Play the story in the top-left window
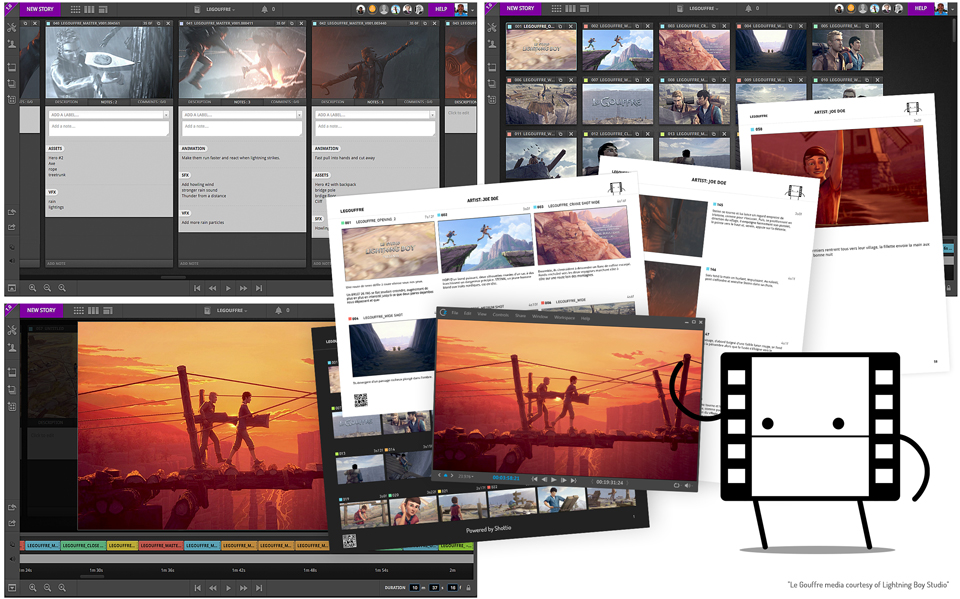This screenshot has height=599, width=960. point(228,288)
